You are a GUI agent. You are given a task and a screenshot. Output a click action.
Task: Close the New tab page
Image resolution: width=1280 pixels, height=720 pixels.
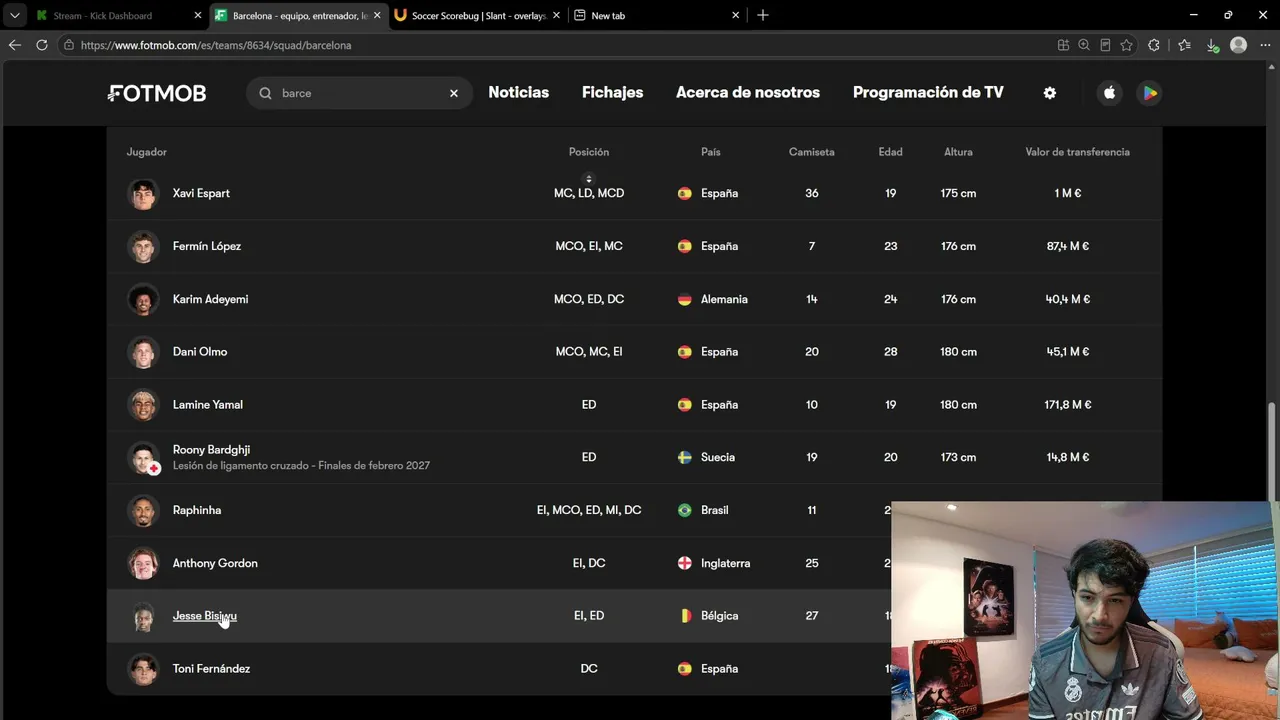tap(736, 15)
